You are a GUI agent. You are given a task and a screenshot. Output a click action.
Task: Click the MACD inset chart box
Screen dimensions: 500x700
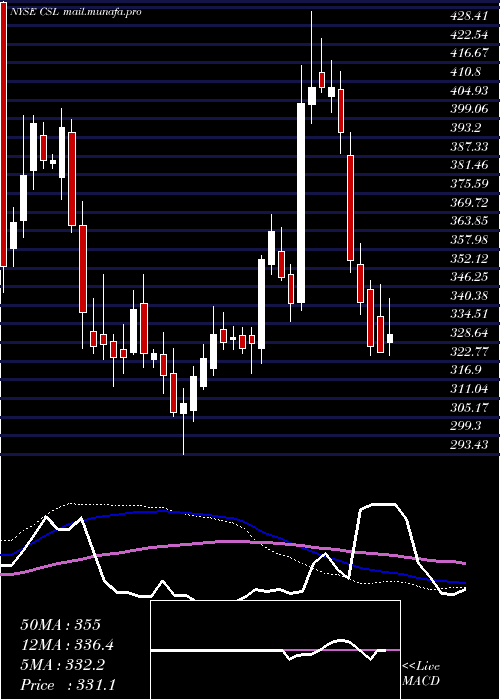pos(275,650)
